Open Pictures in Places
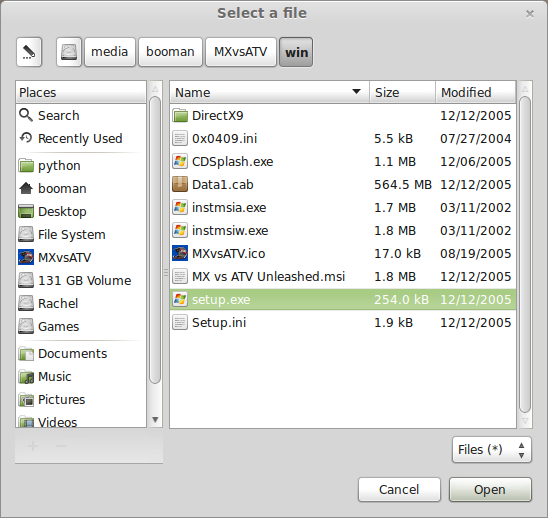The image size is (548, 518). (x=81, y=400)
